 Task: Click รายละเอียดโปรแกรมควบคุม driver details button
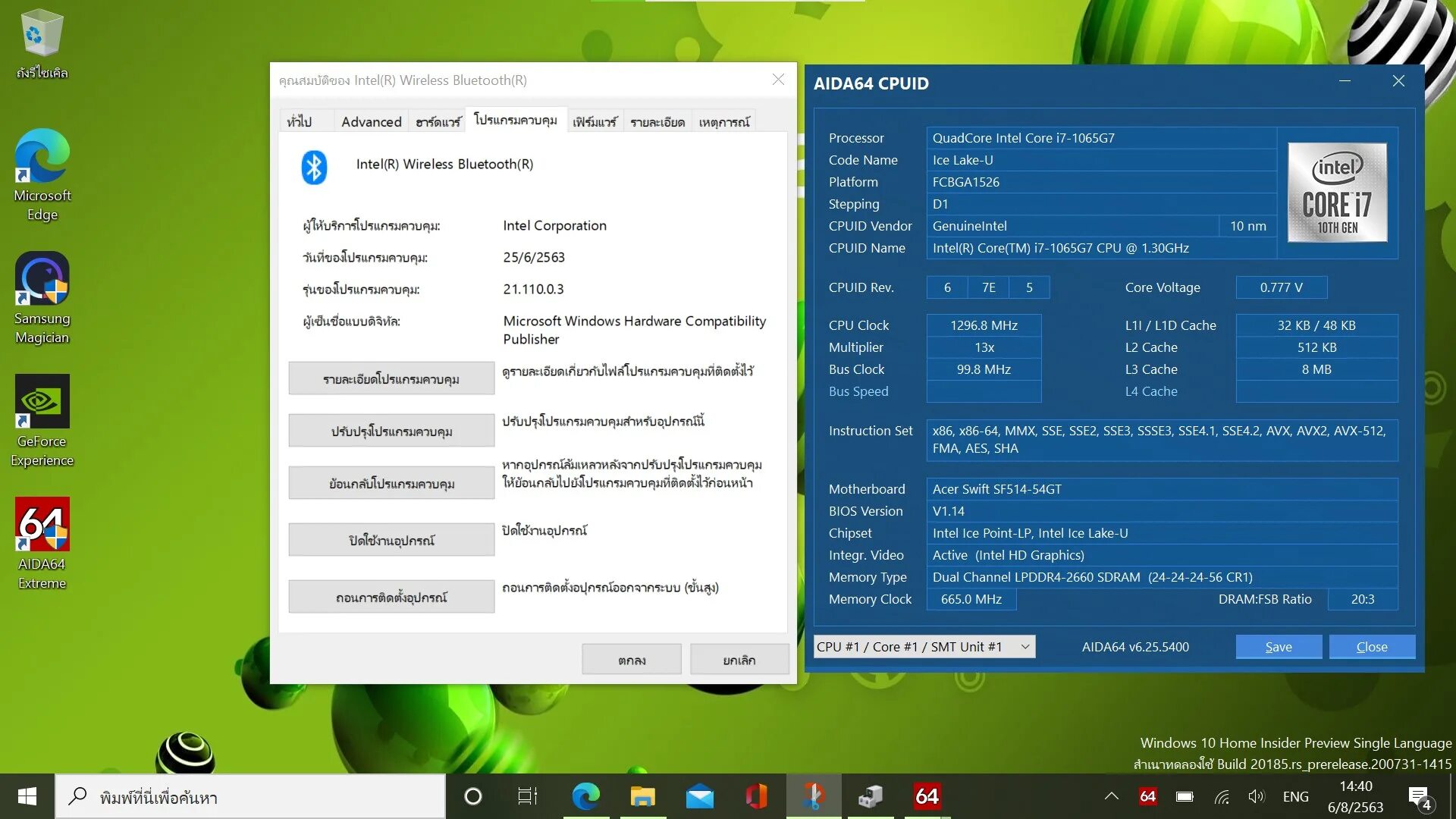[391, 378]
